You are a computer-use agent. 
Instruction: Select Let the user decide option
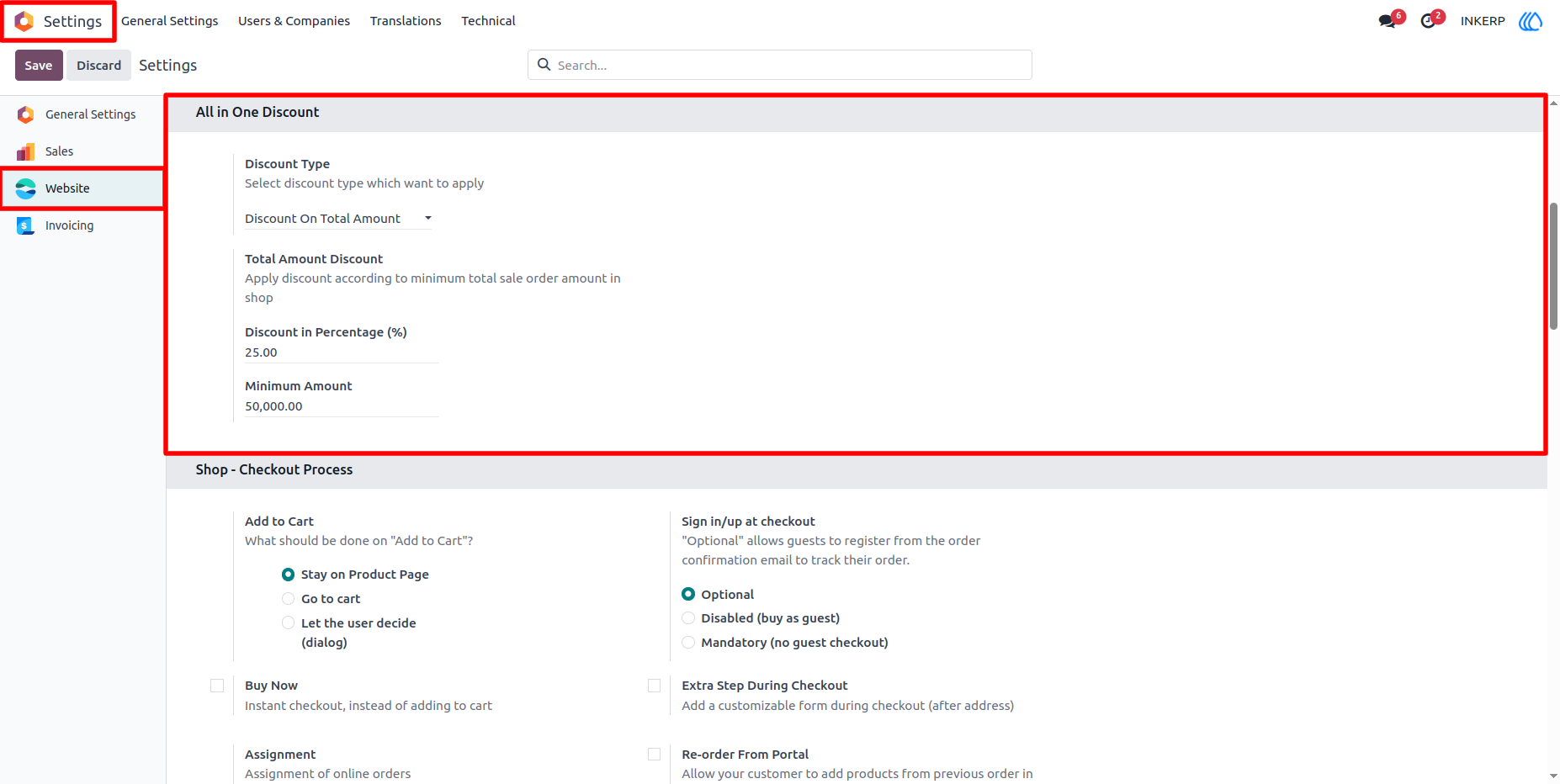[x=288, y=623]
